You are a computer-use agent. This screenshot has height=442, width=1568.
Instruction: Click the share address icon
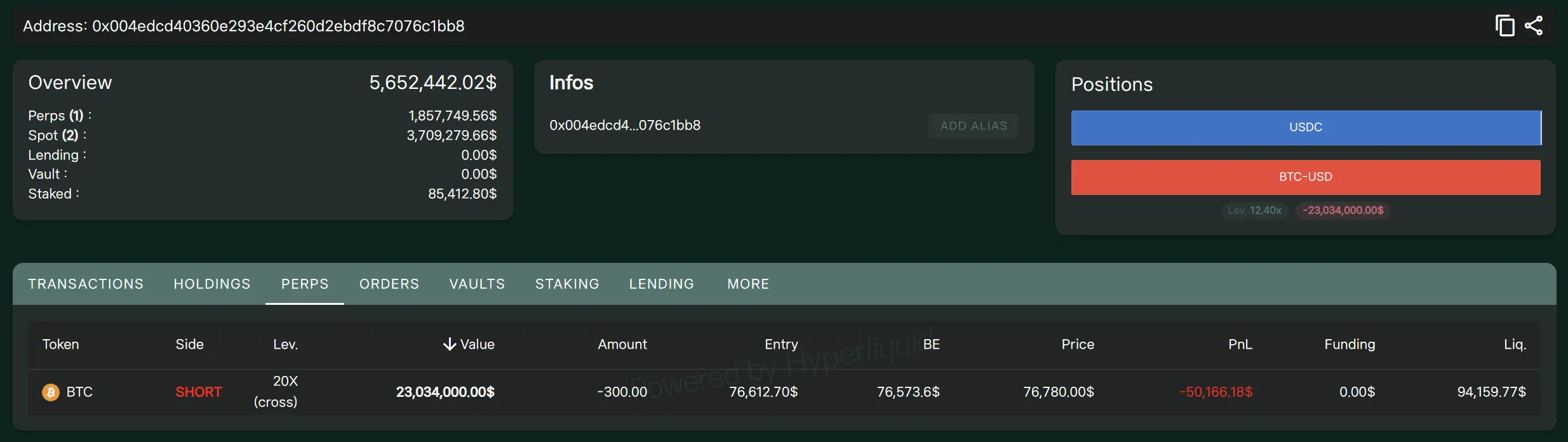pos(1534,26)
